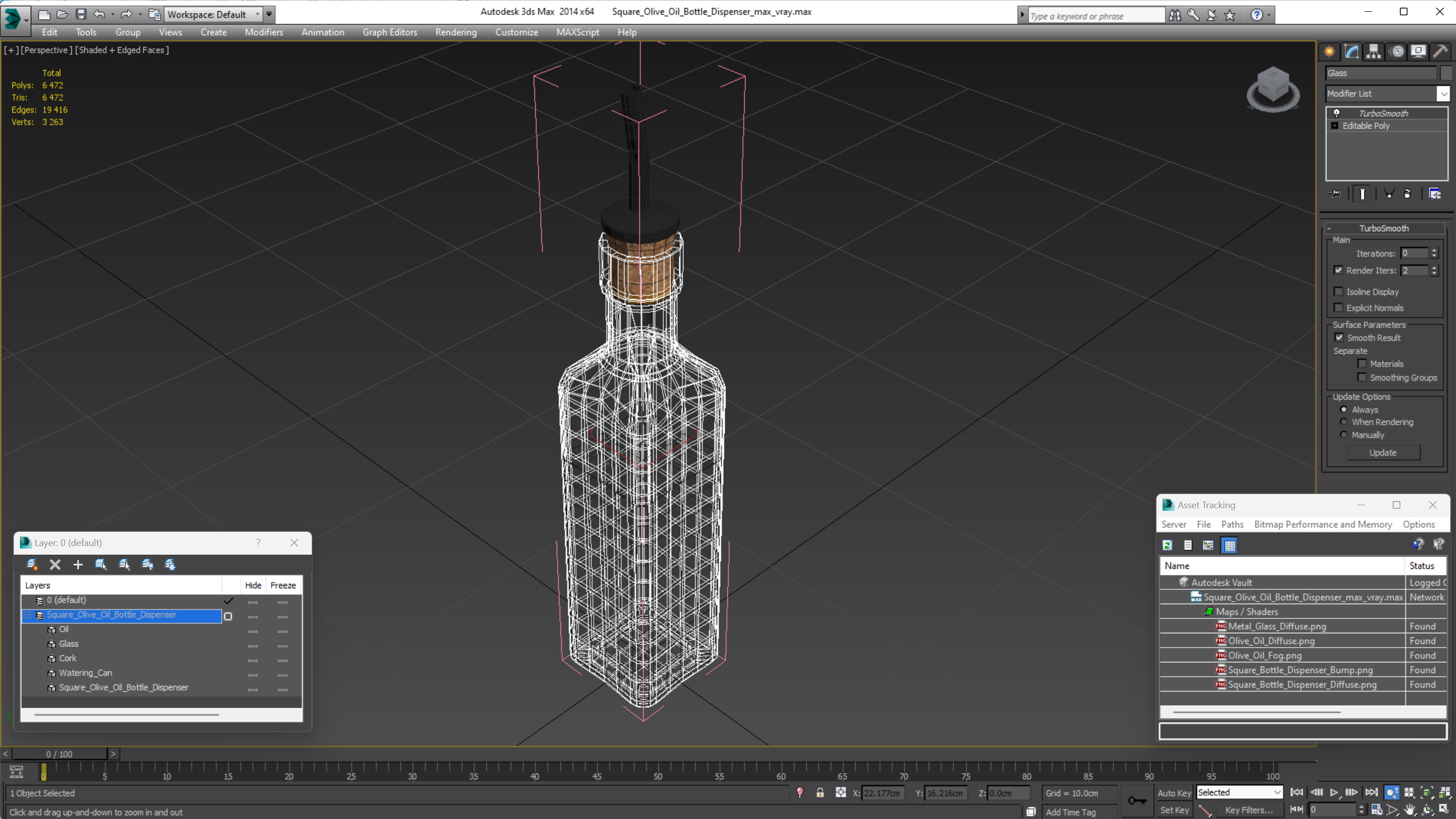Click the Glass object color swatch
Image resolution: width=1456 pixels, height=819 pixels.
[x=1446, y=73]
